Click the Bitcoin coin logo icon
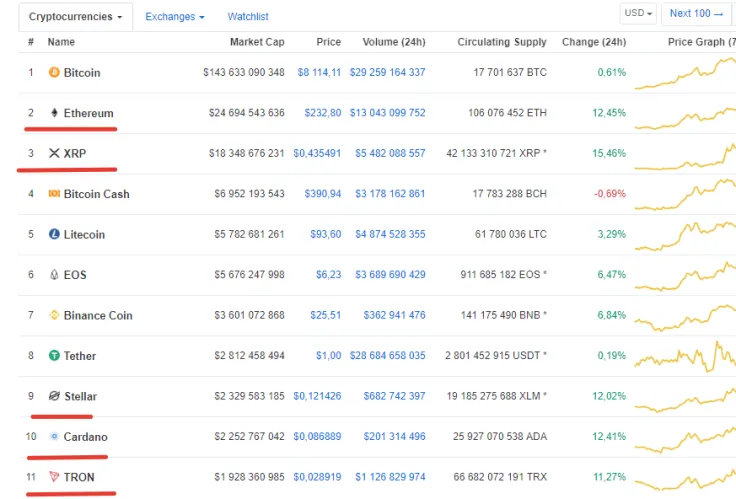This screenshot has height=499, width=736. 54,73
